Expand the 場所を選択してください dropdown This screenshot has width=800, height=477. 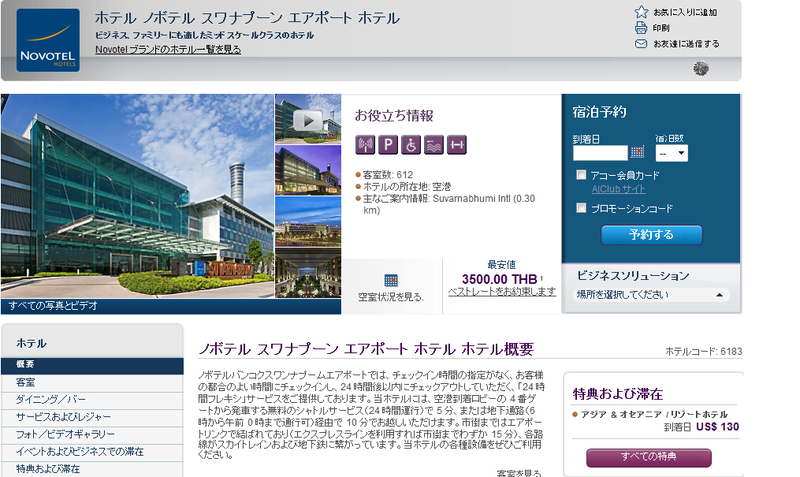651,295
